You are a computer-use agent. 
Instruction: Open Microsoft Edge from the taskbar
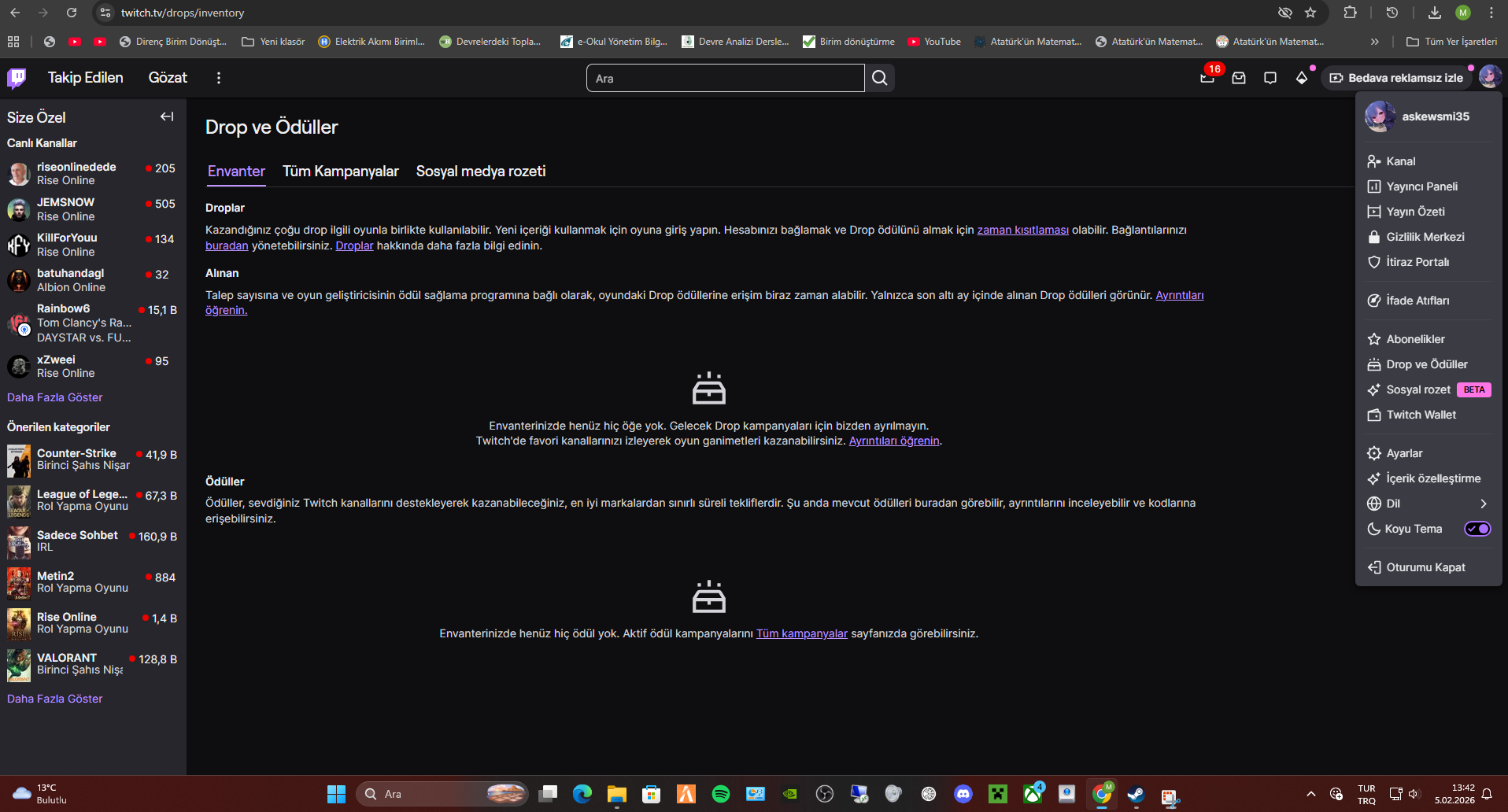582,794
